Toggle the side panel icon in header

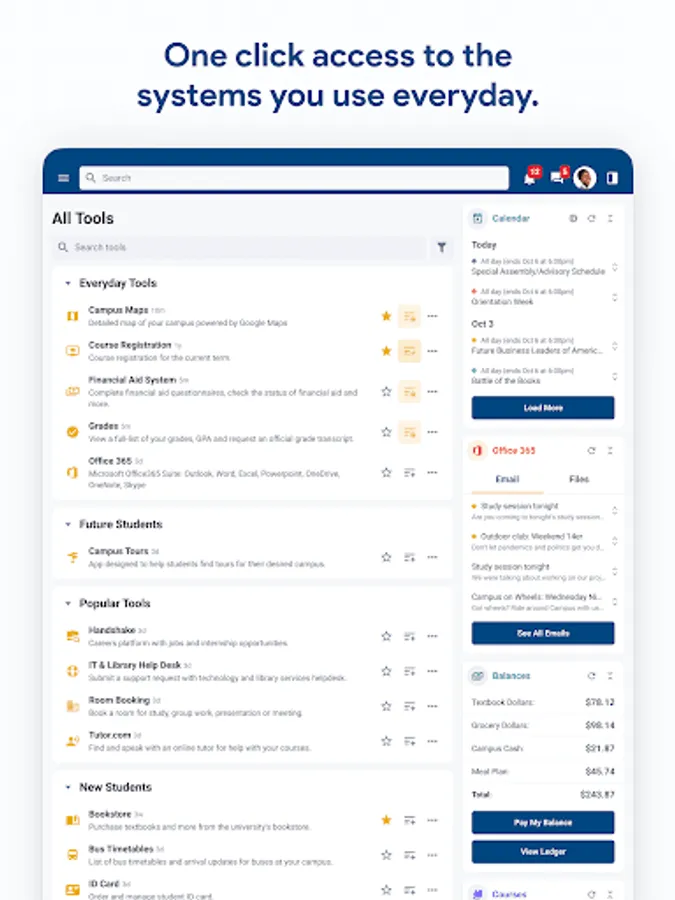(612, 178)
